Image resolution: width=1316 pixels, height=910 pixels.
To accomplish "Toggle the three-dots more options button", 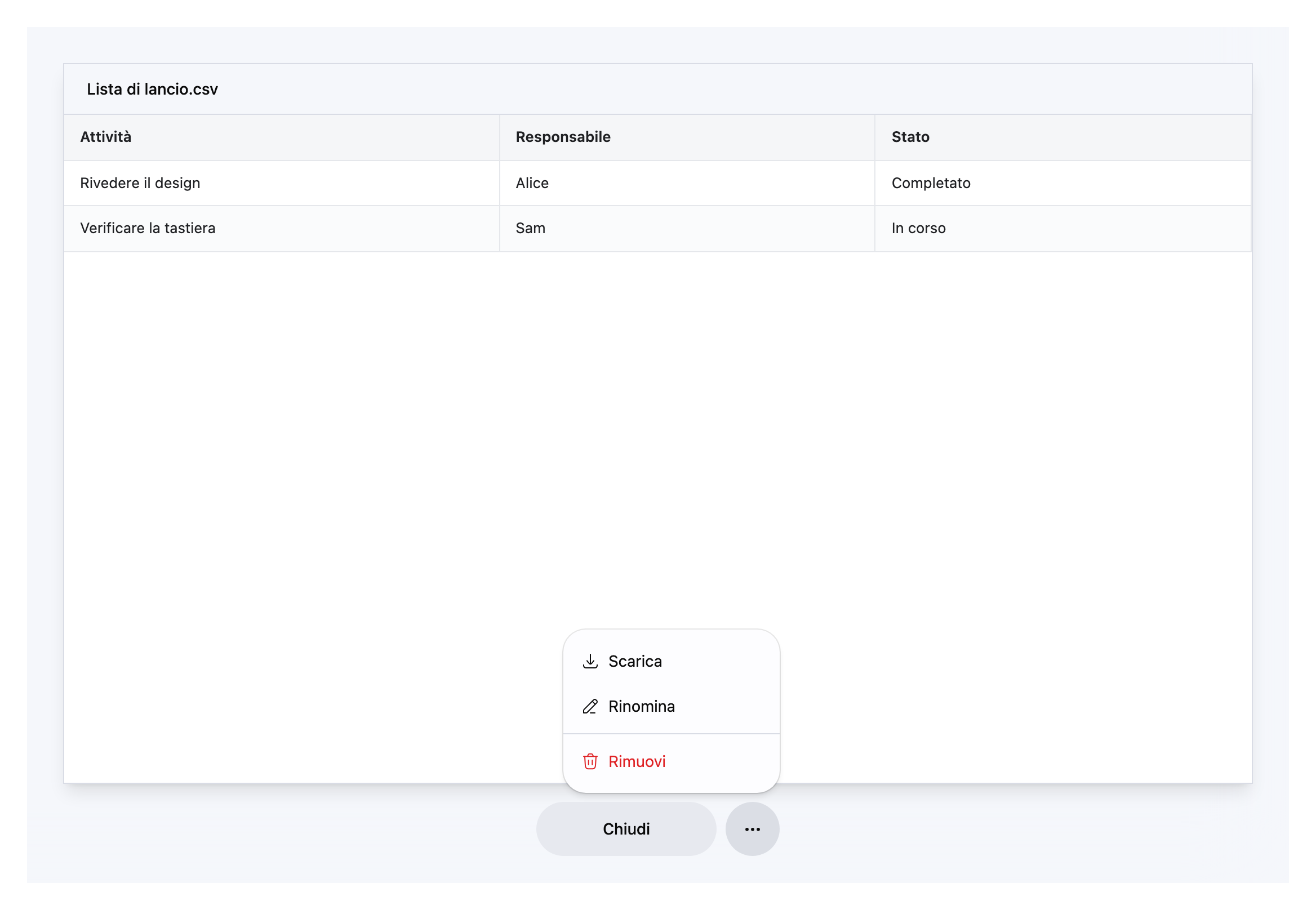I will (x=753, y=829).
